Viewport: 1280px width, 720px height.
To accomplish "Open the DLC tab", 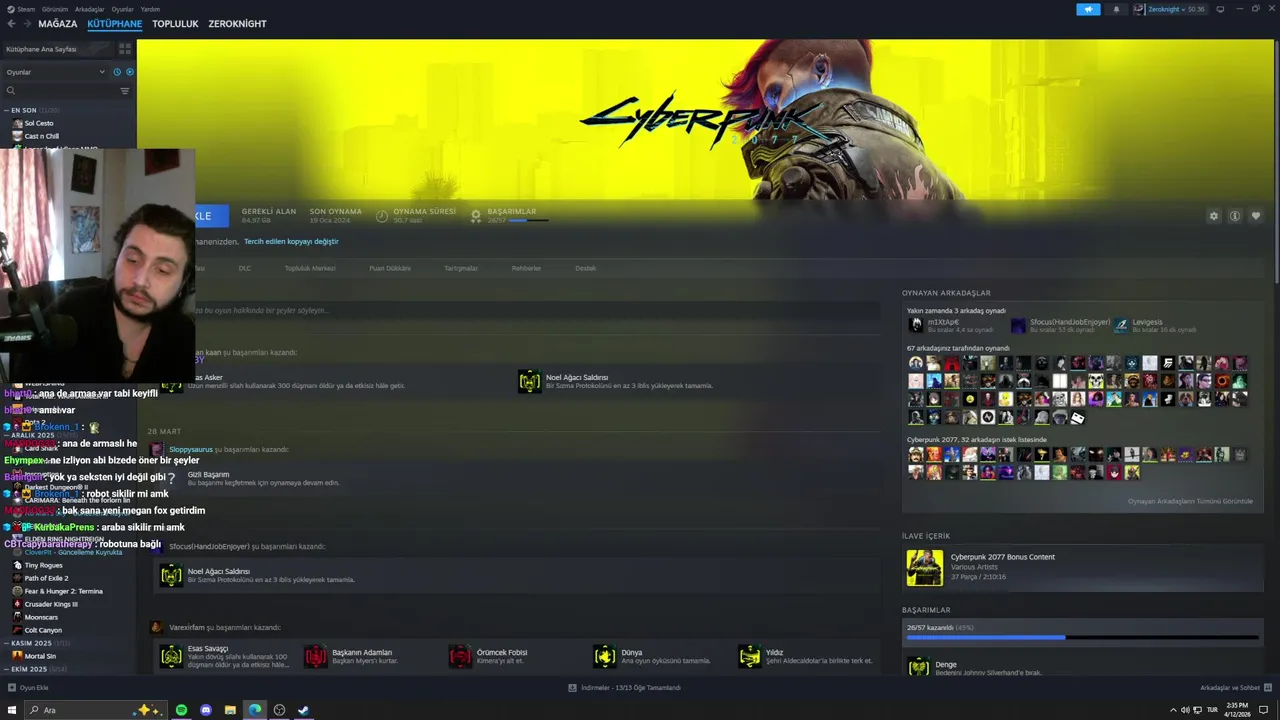I will pos(245,268).
